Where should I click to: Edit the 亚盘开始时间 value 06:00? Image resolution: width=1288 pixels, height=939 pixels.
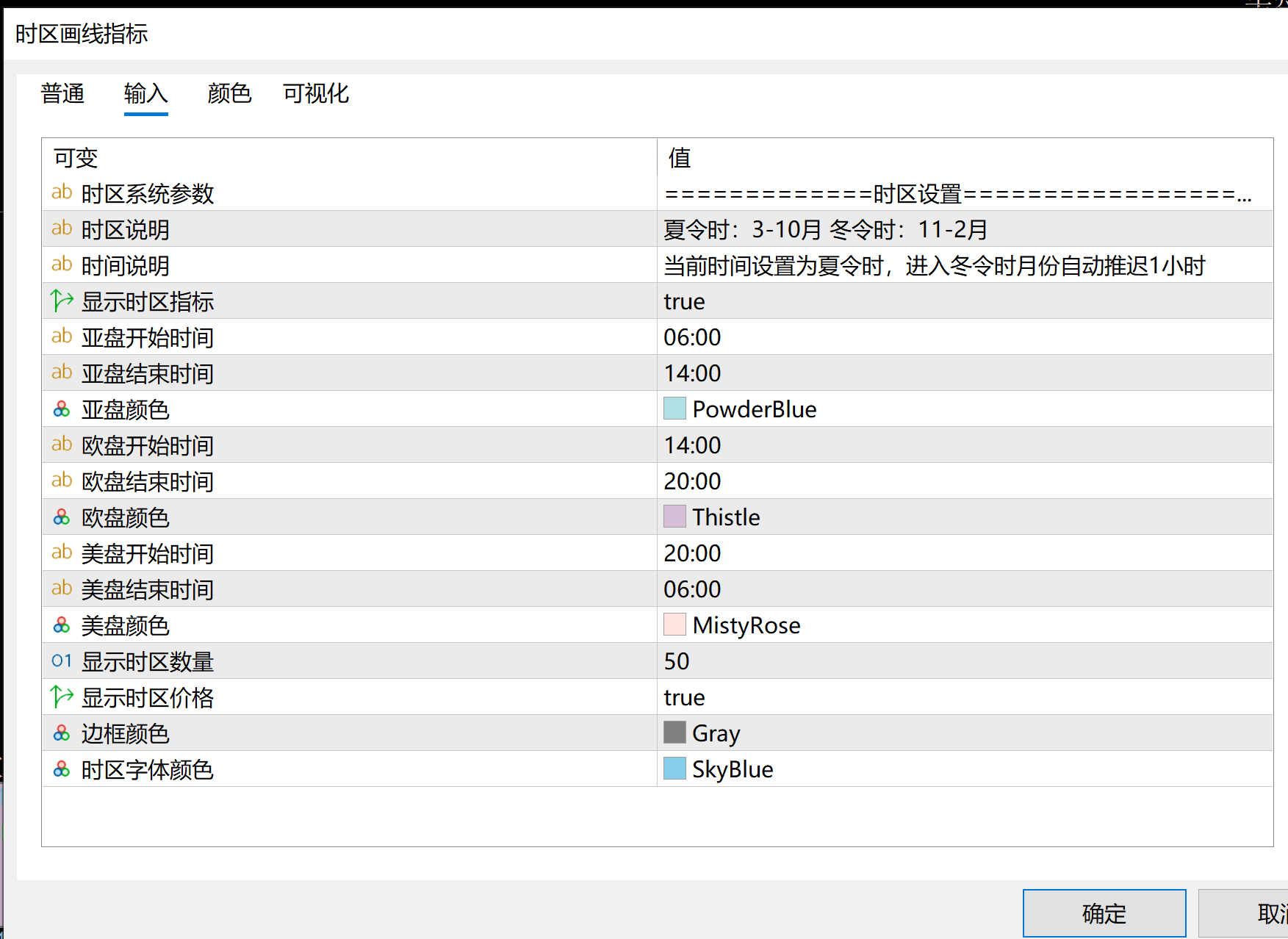(692, 337)
